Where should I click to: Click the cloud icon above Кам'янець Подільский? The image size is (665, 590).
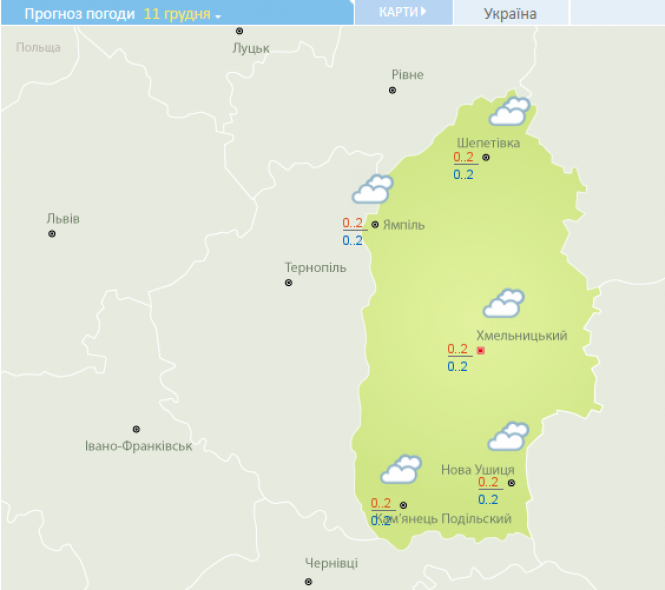click(401, 469)
